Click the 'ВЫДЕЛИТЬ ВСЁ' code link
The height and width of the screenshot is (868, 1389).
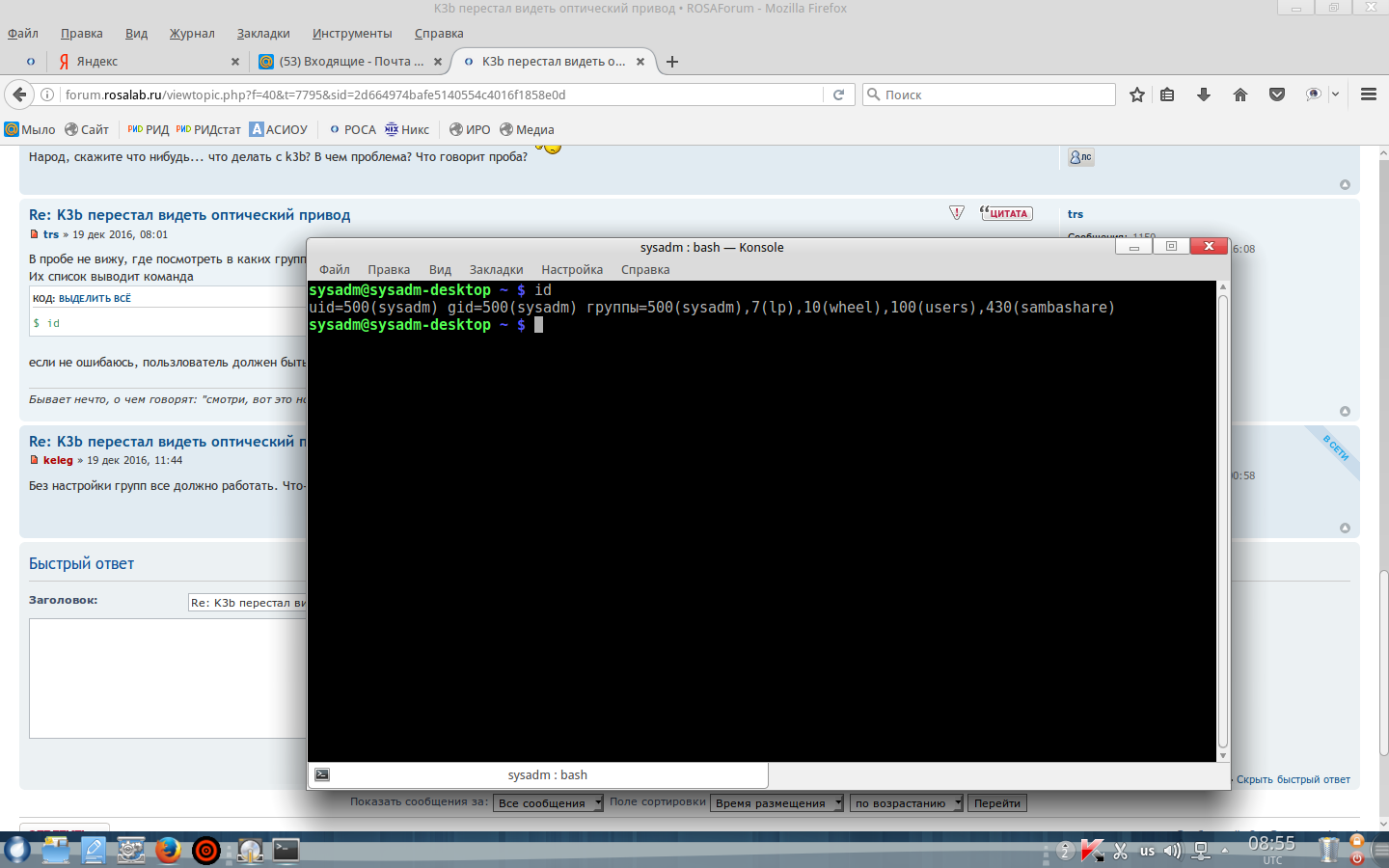(x=95, y=299)
